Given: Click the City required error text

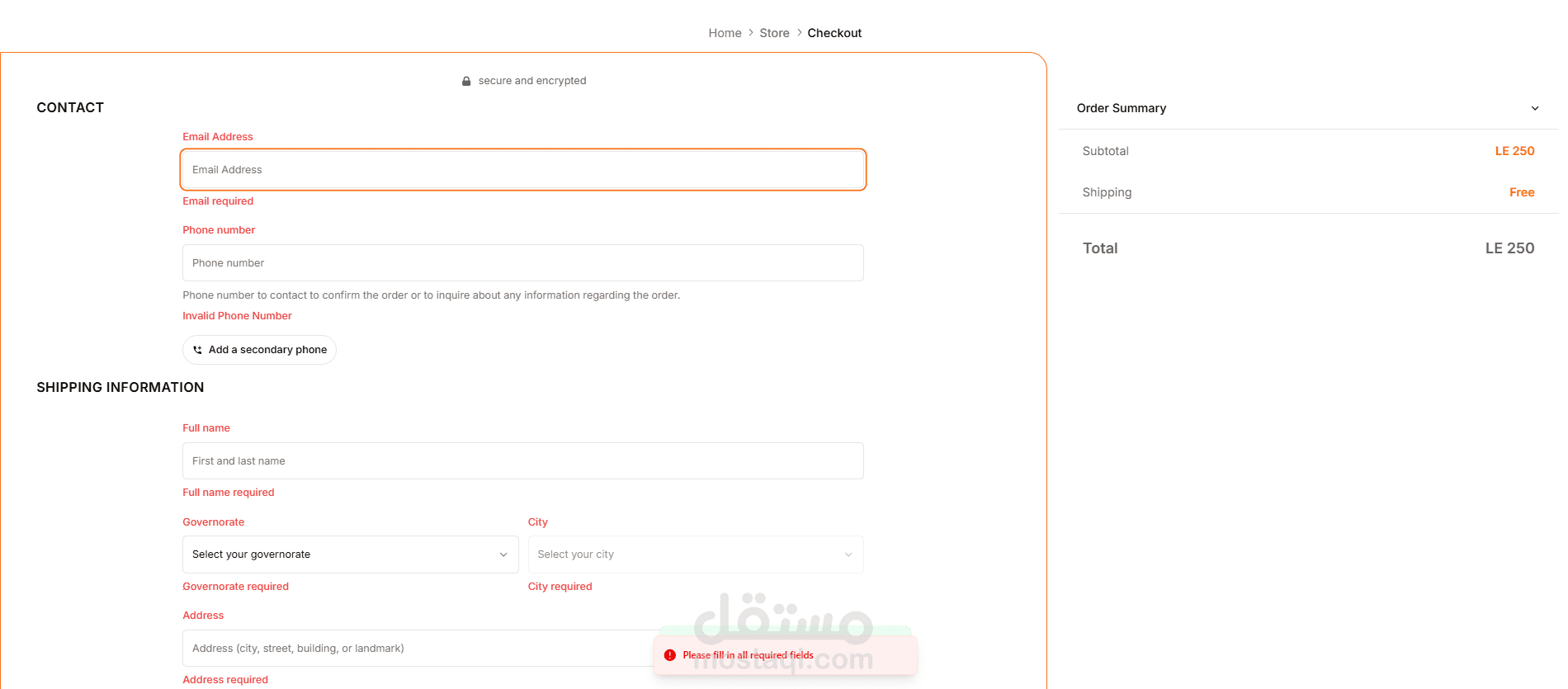Looking at the screenshot, I should click(x=560, y=587).
